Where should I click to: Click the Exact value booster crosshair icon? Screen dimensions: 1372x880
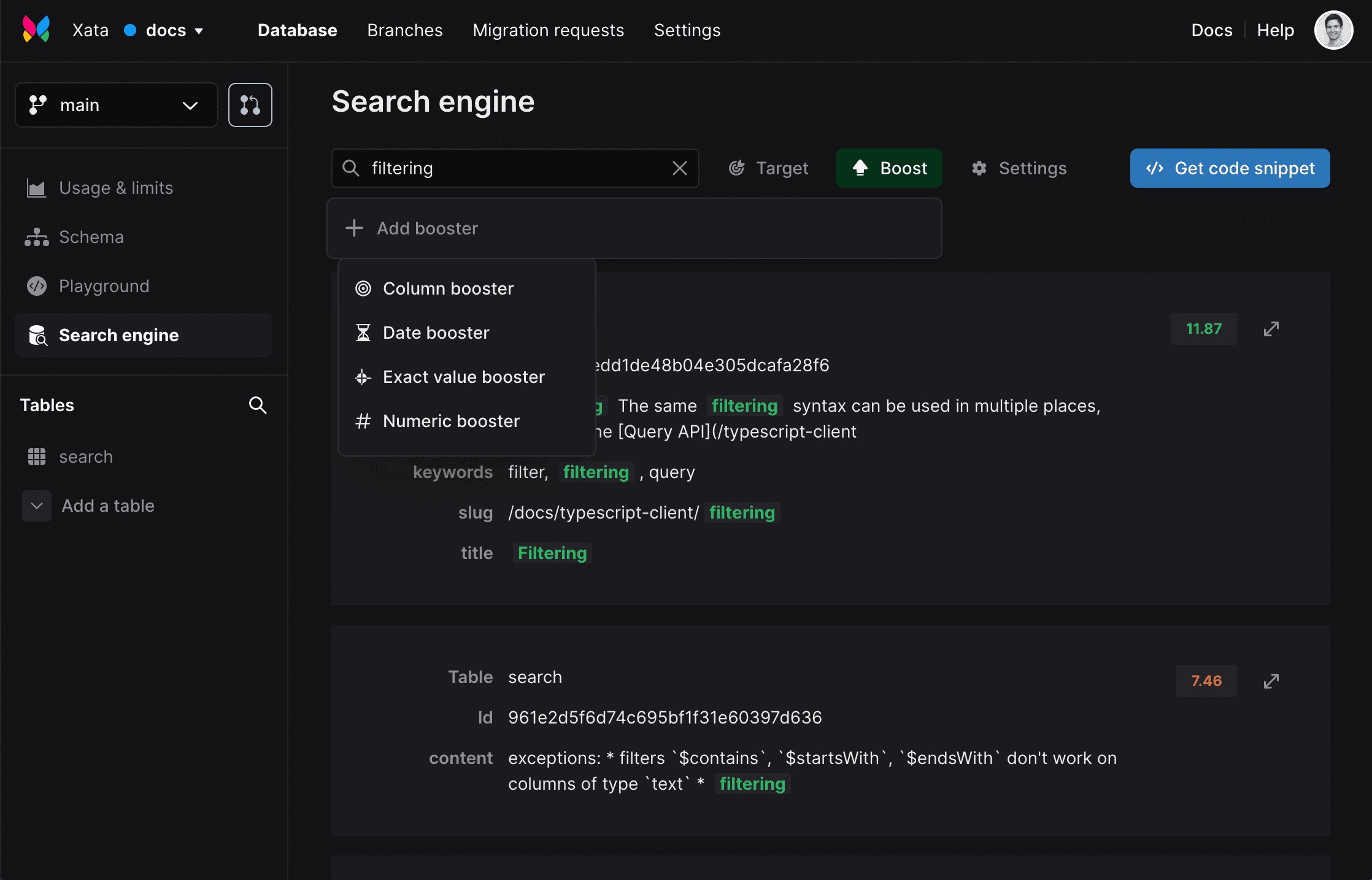pos(363,377)
